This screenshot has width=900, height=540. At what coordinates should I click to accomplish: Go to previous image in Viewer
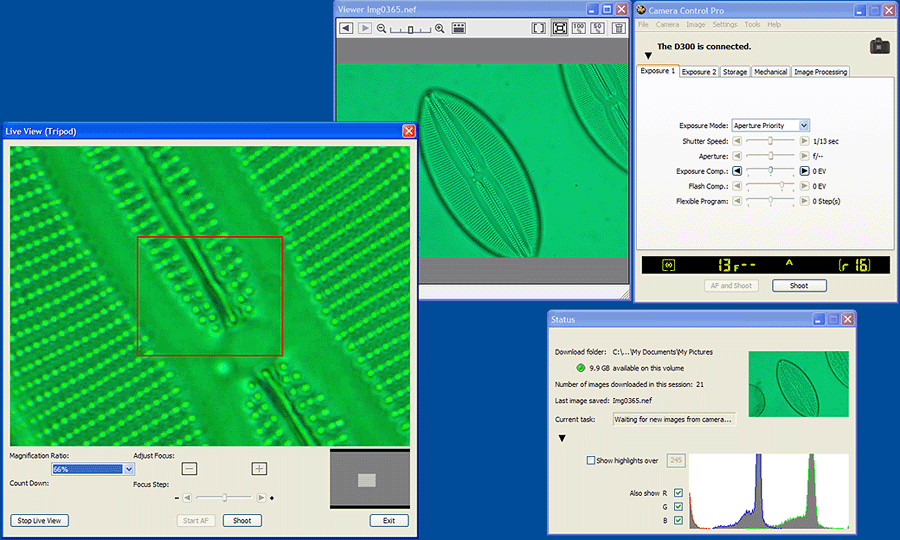[x=346, y=28]
